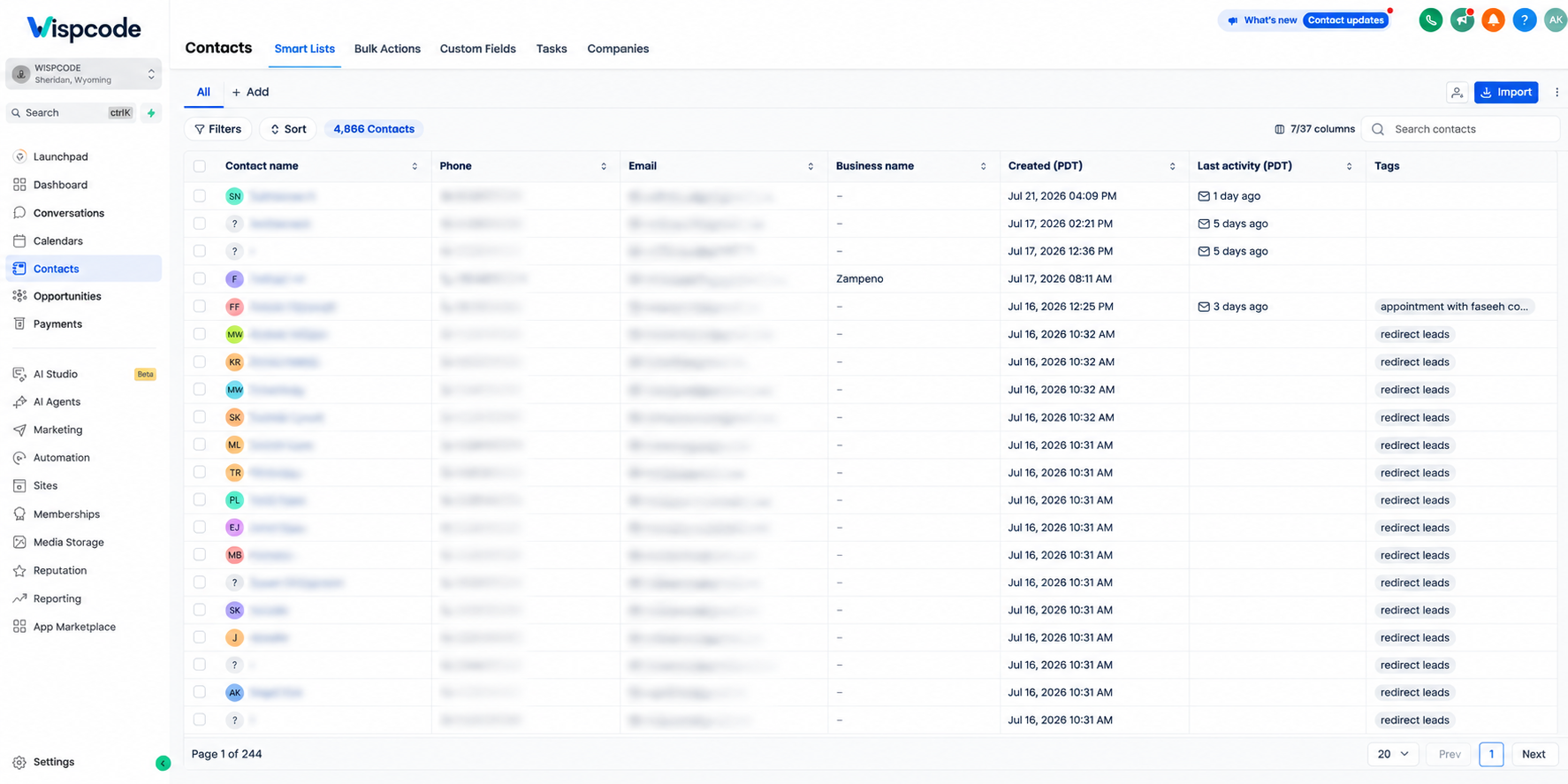Viewport: 1568px width, 784px height.
Task: Sort by Business name column arrows
Action: (x=983, y=166)
